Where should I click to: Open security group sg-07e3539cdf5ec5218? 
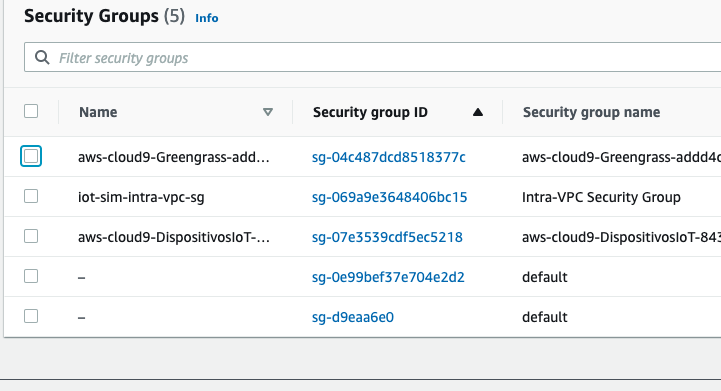[x=387, y=237]
